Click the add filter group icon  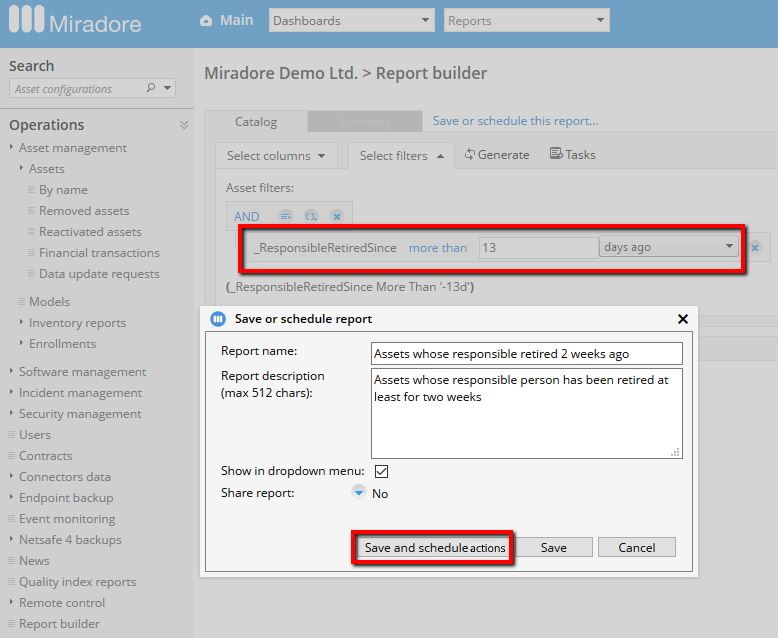pos(311,216)
